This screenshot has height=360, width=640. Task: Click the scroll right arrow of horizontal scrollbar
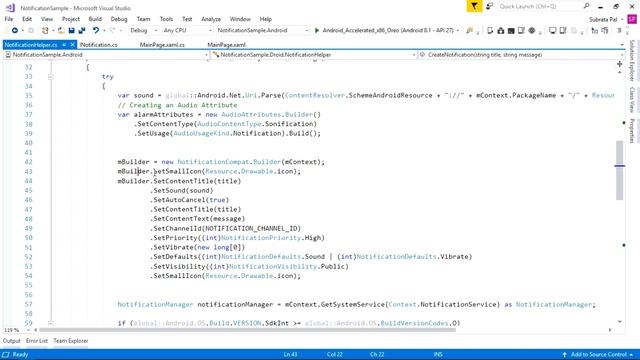click(610, 330)
